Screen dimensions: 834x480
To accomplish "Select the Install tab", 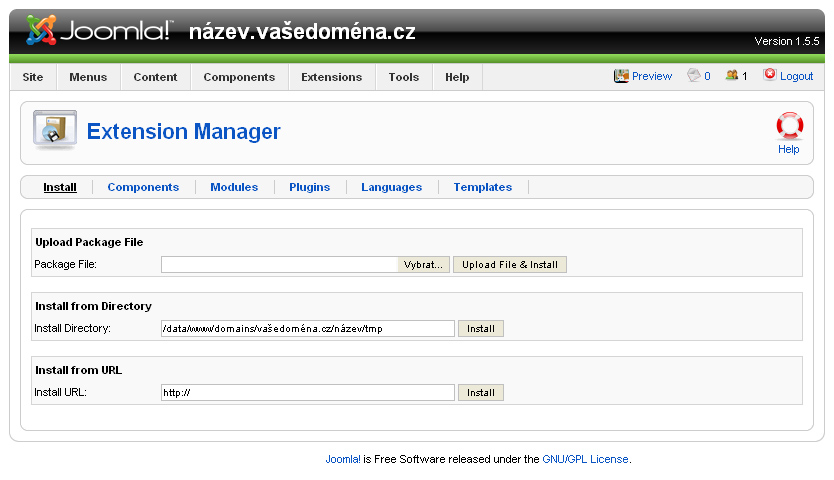I will coord(60,187).
